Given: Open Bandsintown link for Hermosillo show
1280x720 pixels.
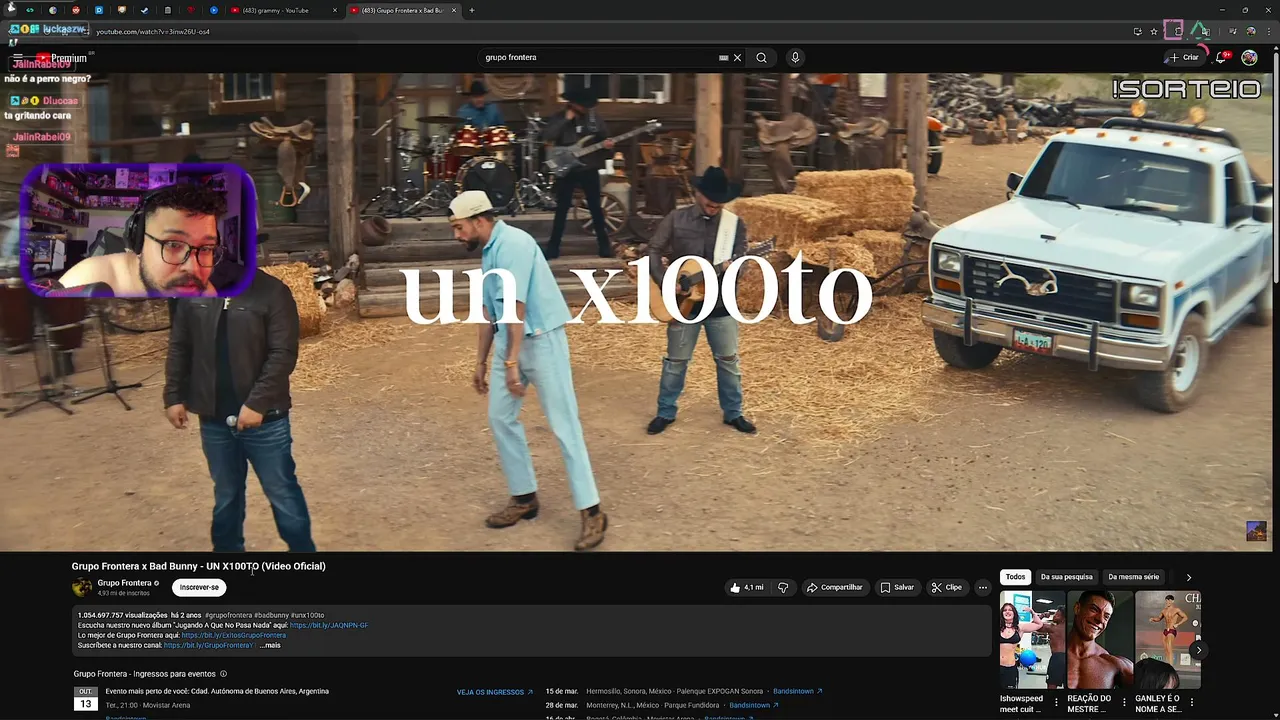Looking at the screenshot, I should tap(798, 691).
